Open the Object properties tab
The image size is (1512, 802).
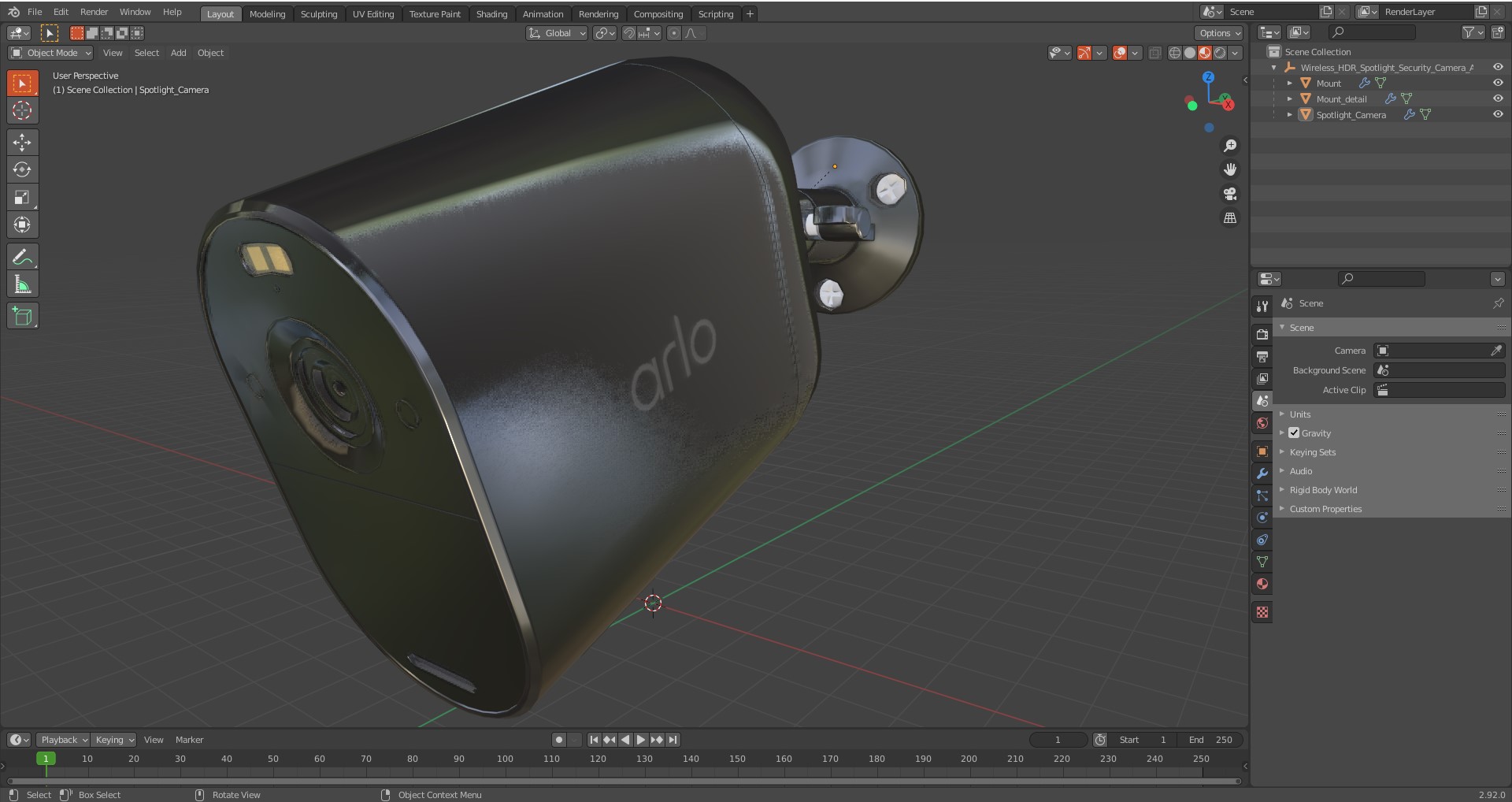[x=1262, y=451]
